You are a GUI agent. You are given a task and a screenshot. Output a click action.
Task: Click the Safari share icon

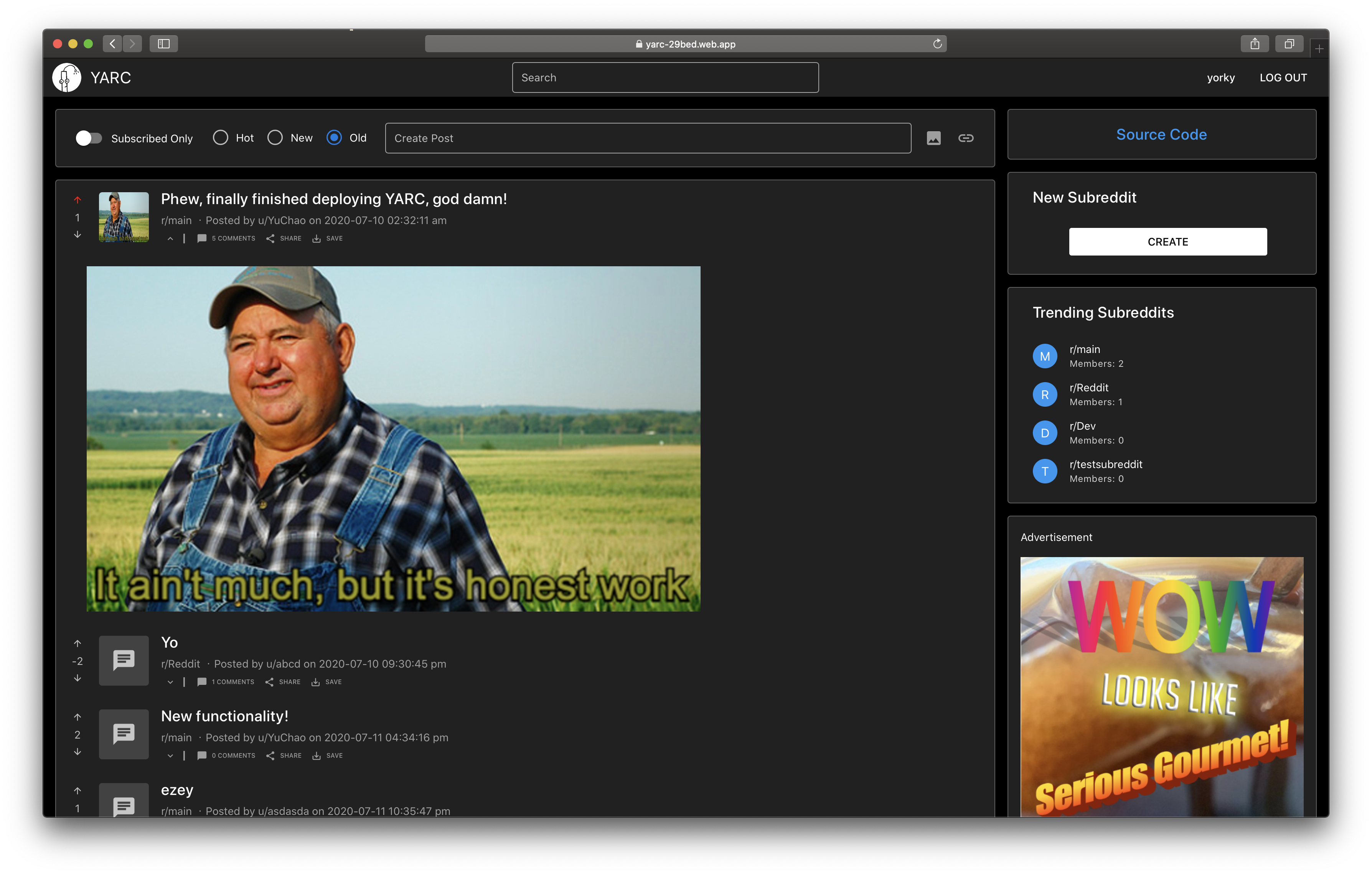pos(1255,44)
